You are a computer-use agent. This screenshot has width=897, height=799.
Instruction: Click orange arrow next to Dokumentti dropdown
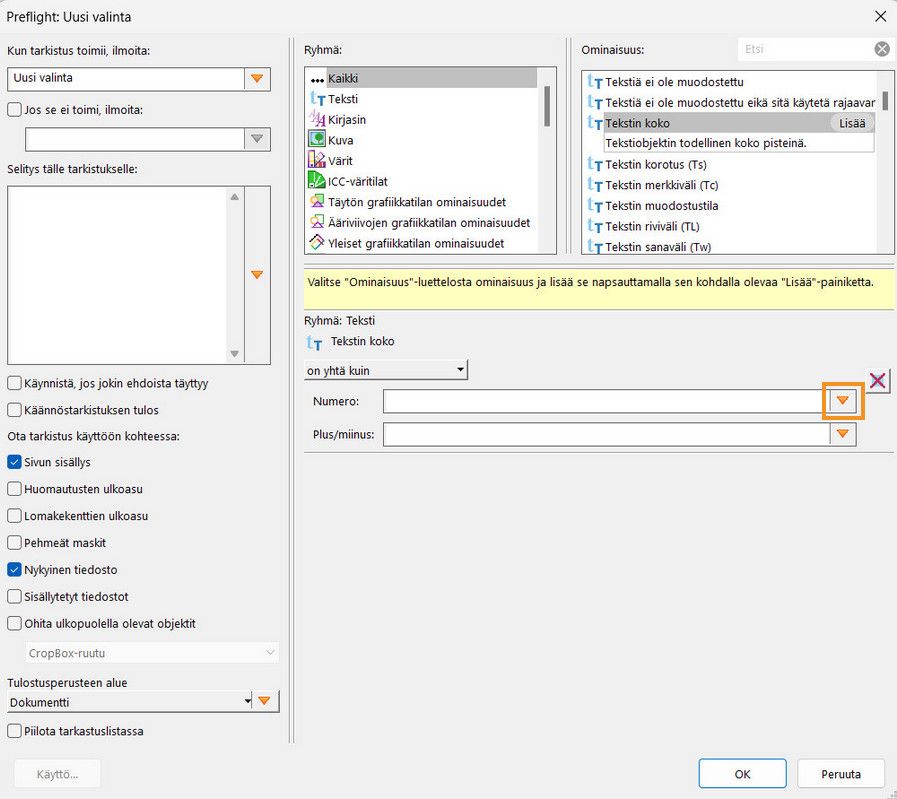coord(264,701)
